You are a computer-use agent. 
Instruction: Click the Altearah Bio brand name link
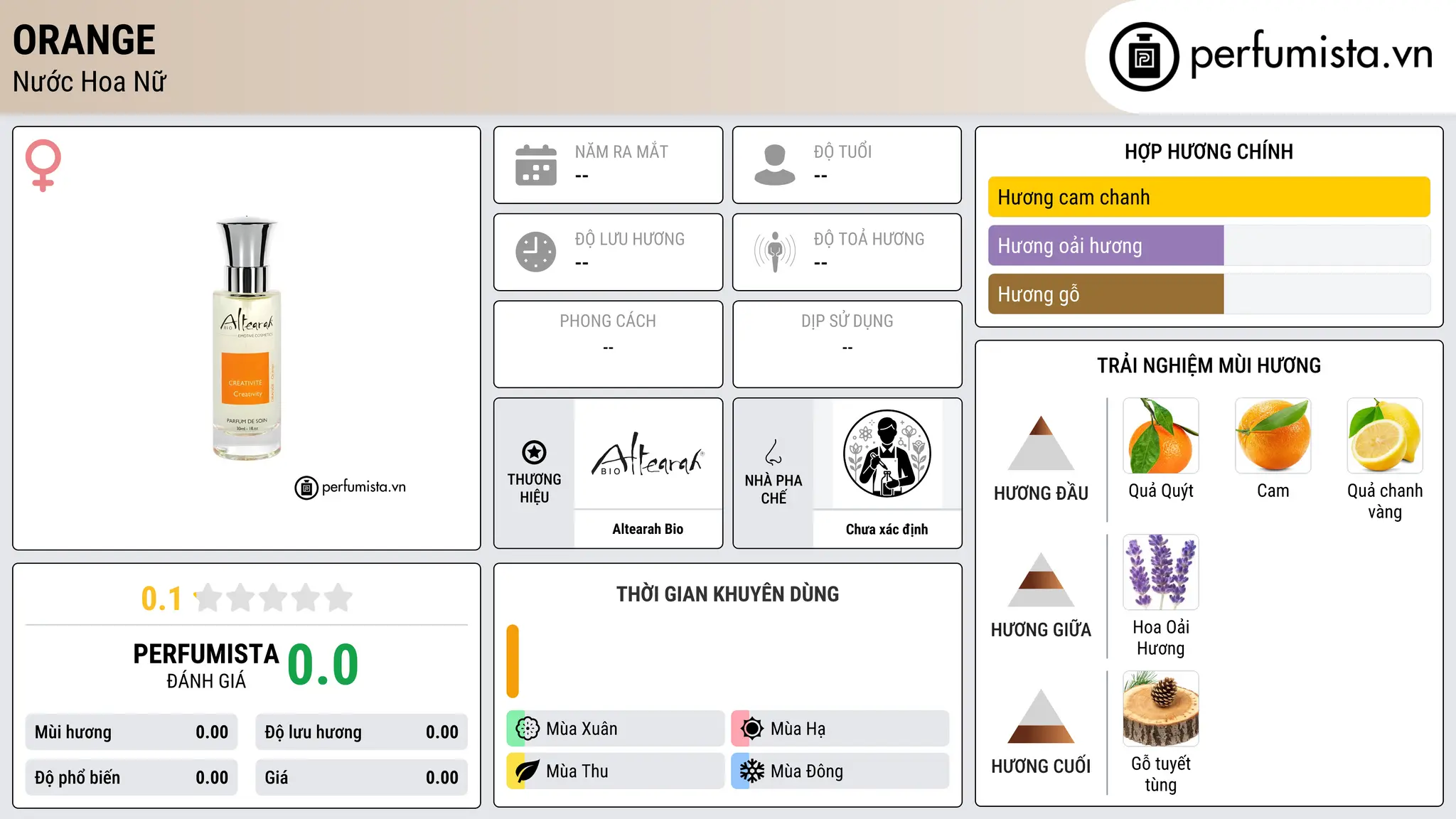coord(648,529)
